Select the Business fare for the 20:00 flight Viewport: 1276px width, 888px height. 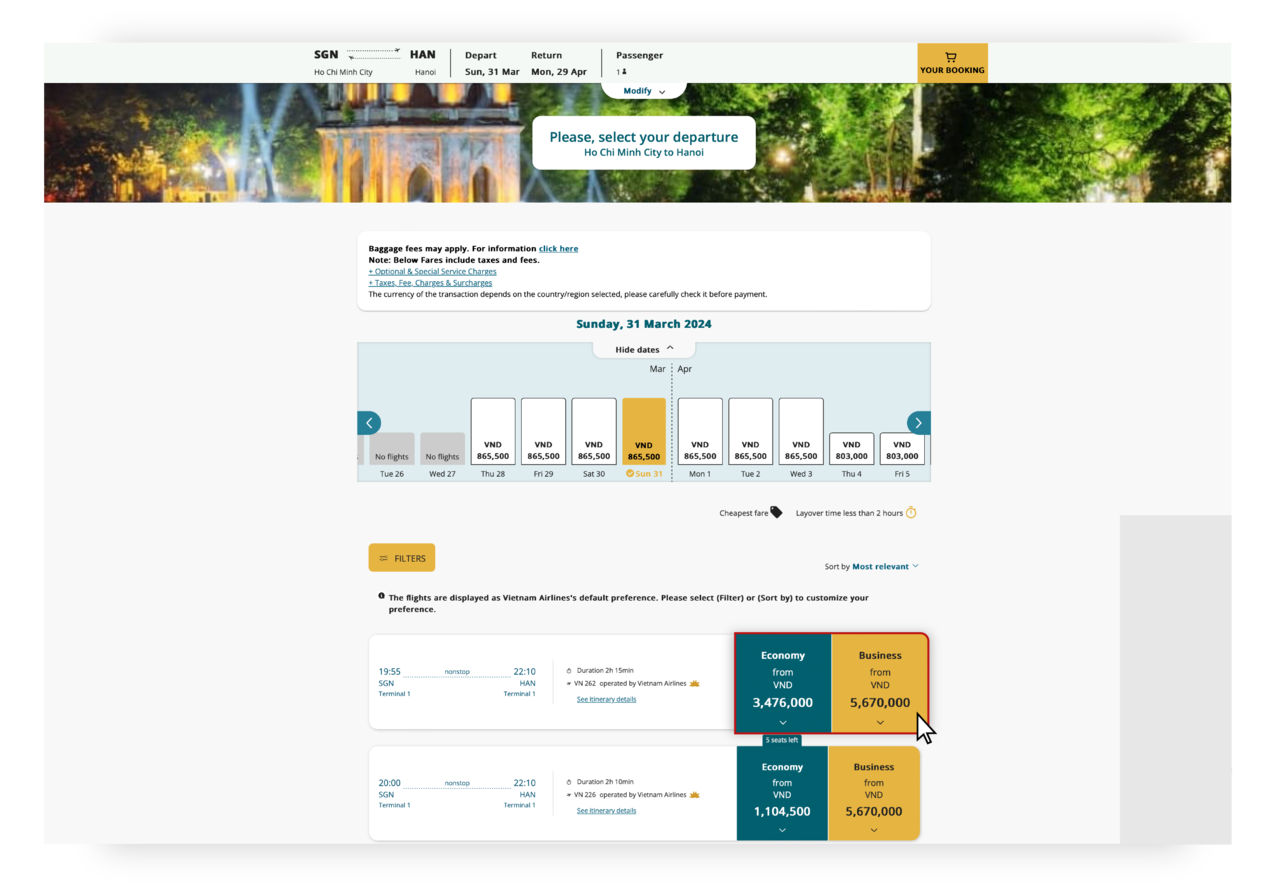[x=873, y=793]
